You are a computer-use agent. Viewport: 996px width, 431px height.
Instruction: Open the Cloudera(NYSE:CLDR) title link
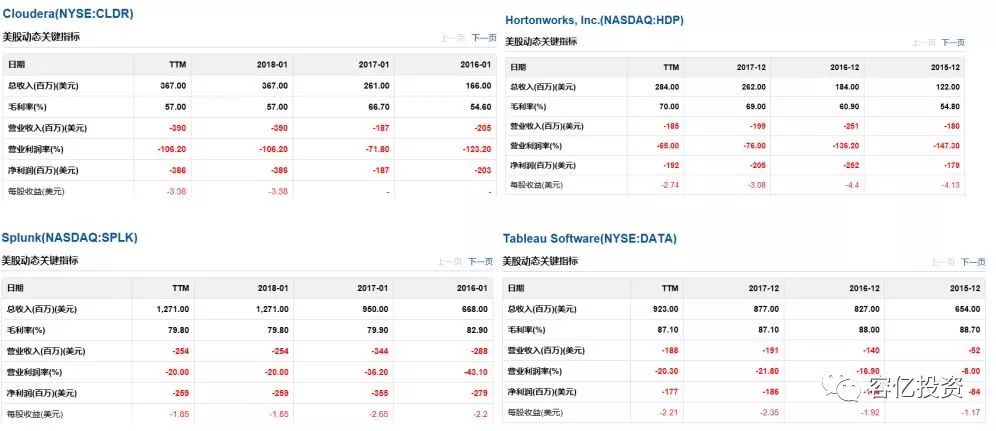coord(68,13)
